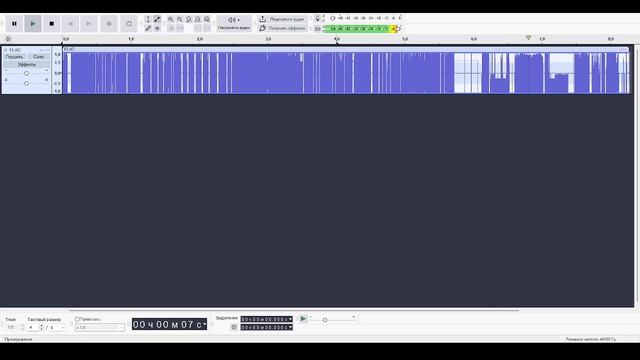Viewport: 640px width, 360px height.
Task: Fit project to width icon
Action: pyautogui.click(x=198, y=19)
